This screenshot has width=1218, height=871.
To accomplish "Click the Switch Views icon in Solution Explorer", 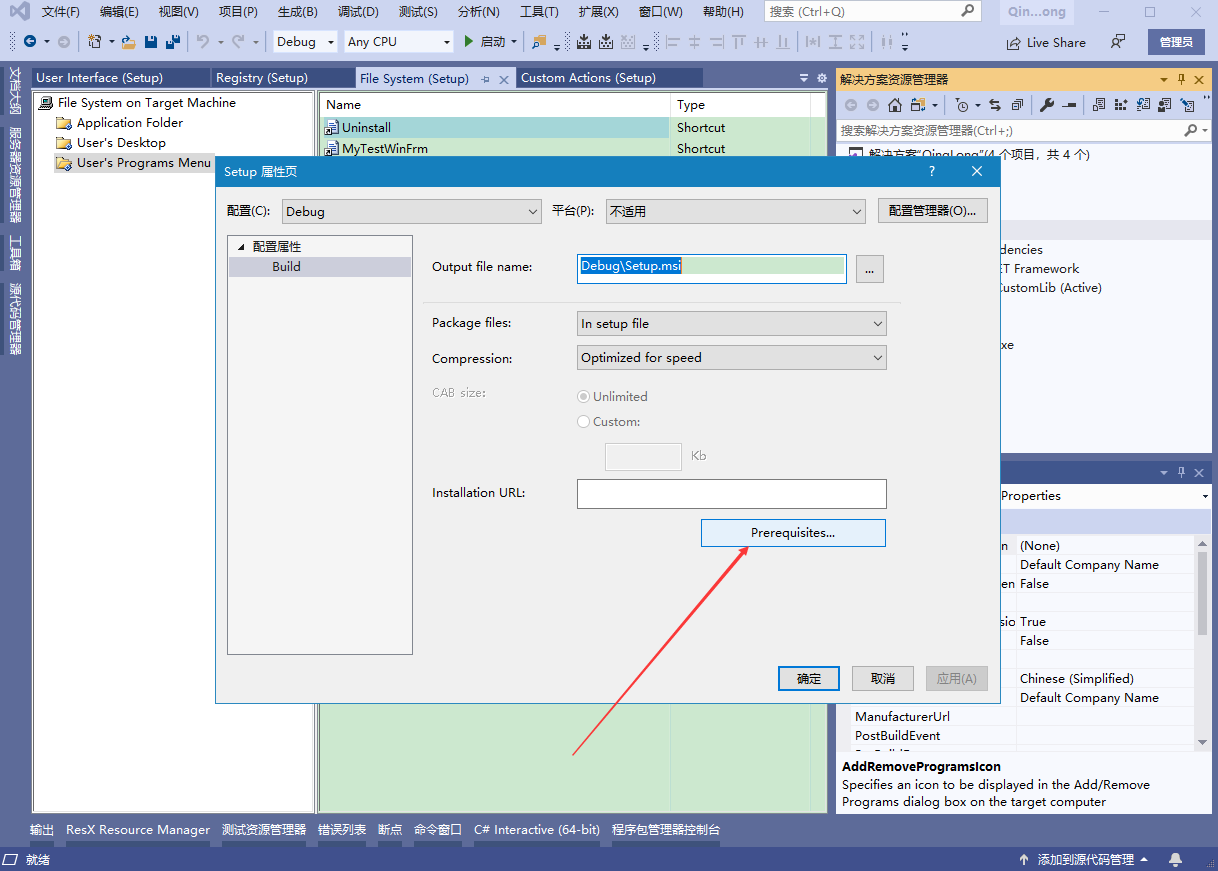I will point(917,105).
